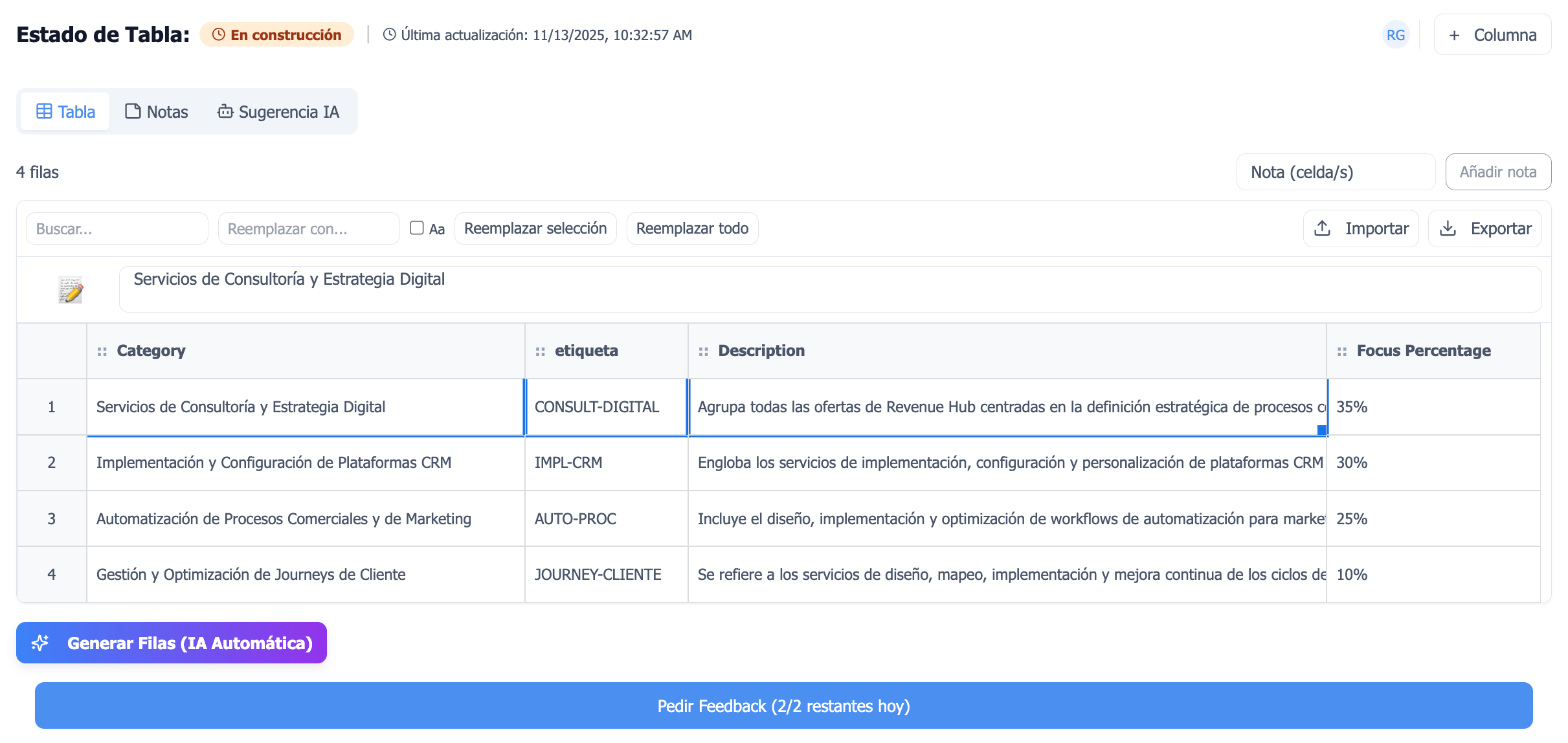The height and width of the screenshot is (743, 1568).
Task: Click Pedir Feedback at the bottom
Action: coord(784,705)
